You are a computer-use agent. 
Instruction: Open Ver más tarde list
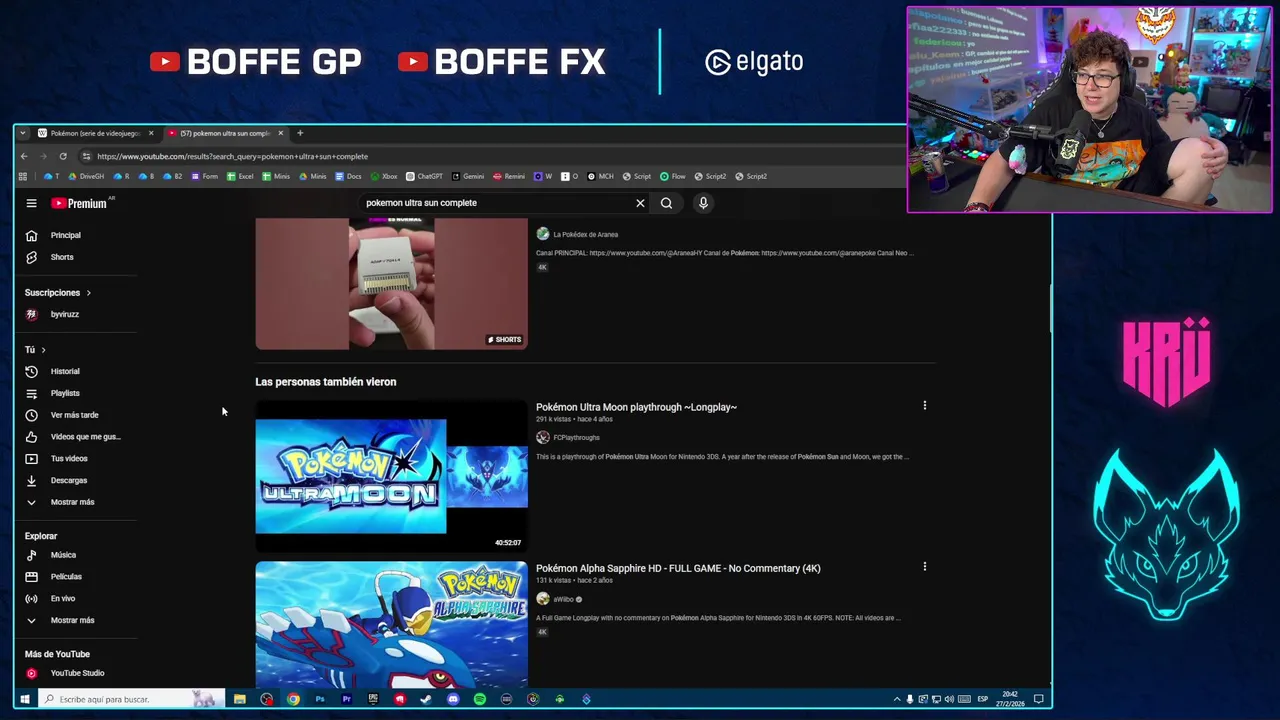(x=76, y=415)
